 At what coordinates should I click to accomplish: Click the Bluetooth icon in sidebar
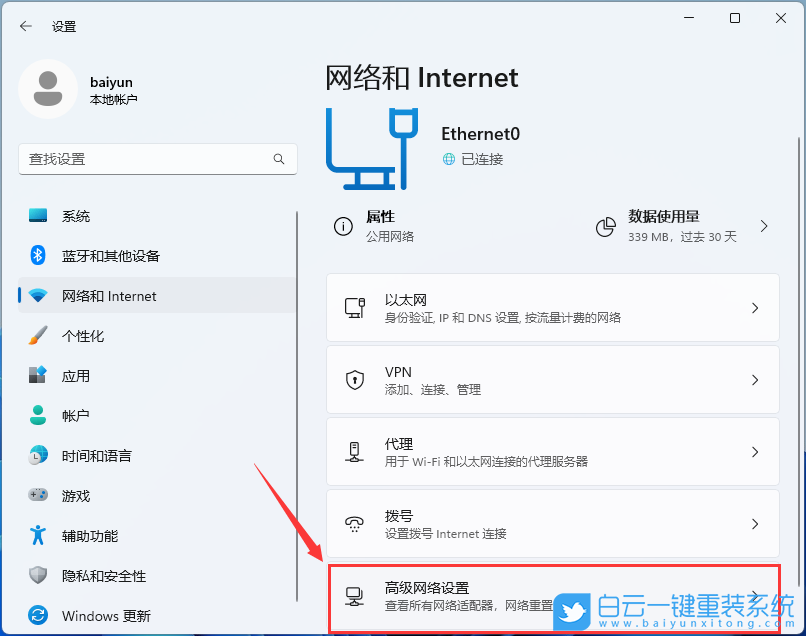37,256
